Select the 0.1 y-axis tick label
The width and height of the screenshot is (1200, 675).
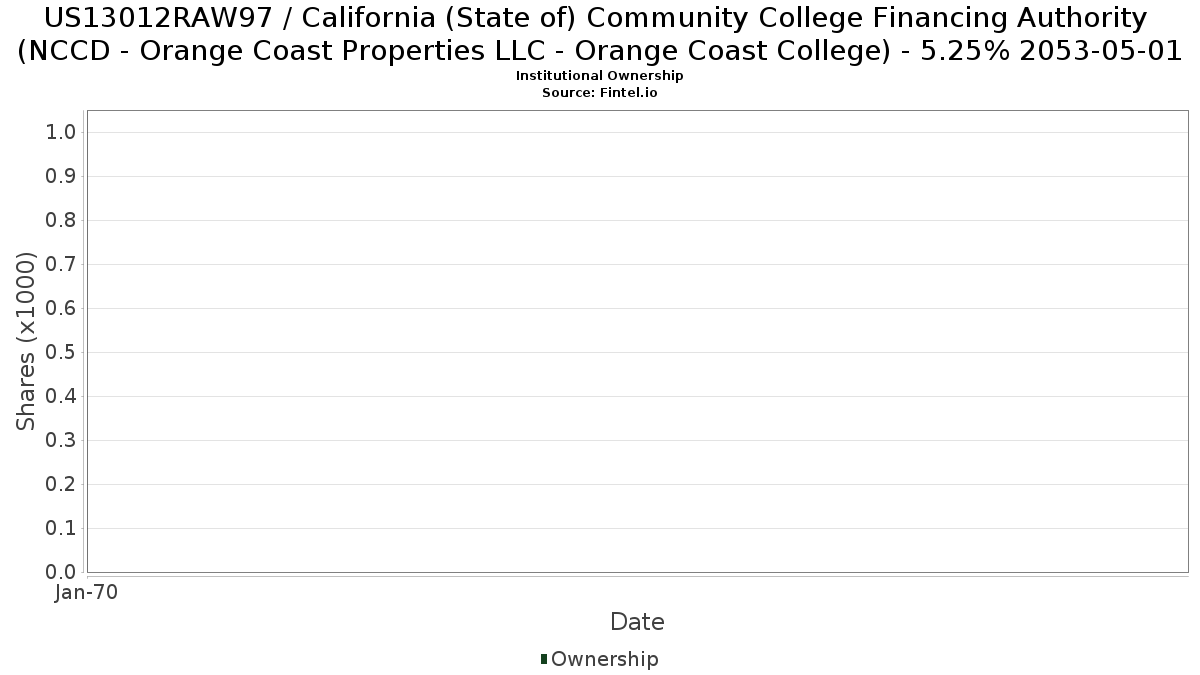[61, 529]
